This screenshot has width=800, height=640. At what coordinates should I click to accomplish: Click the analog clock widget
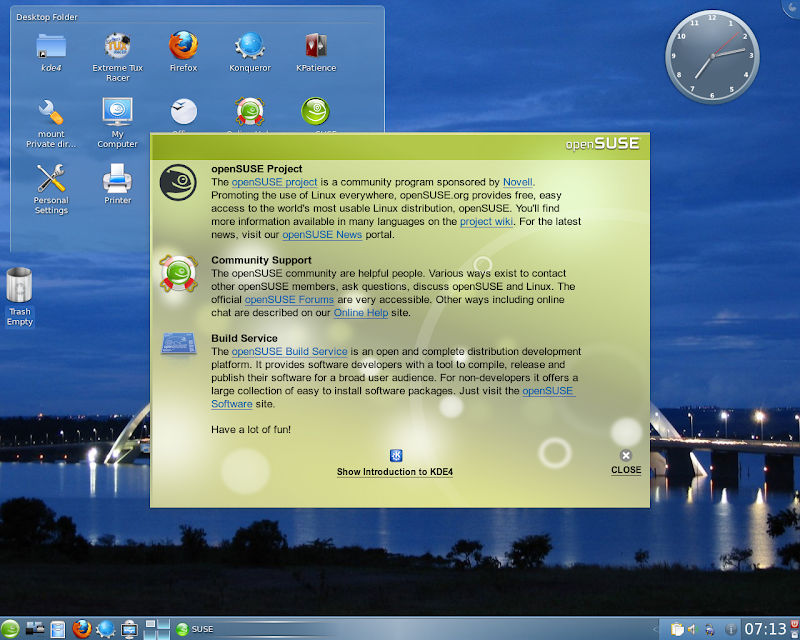712,56
